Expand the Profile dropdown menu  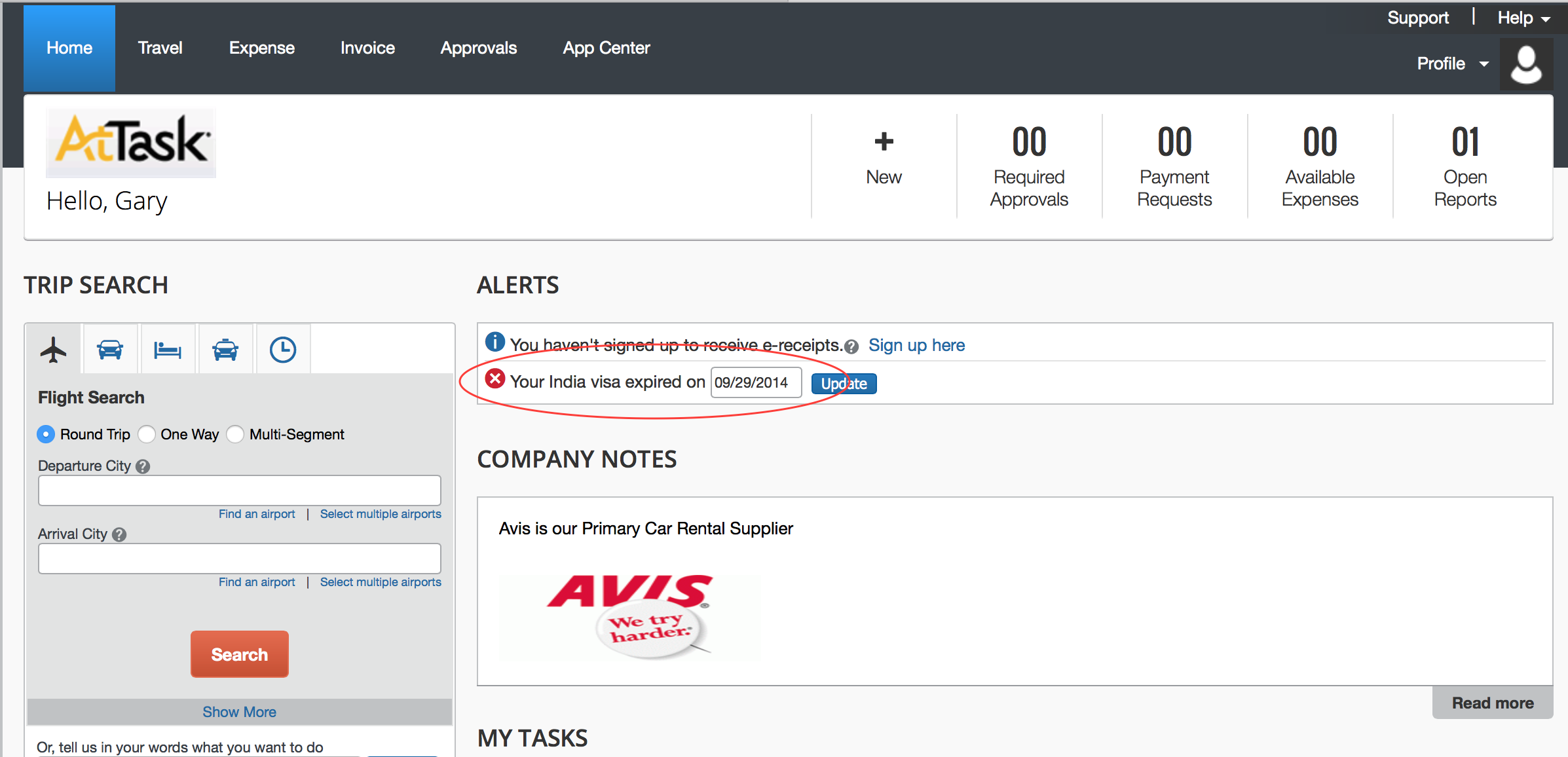coord(1453,64)
